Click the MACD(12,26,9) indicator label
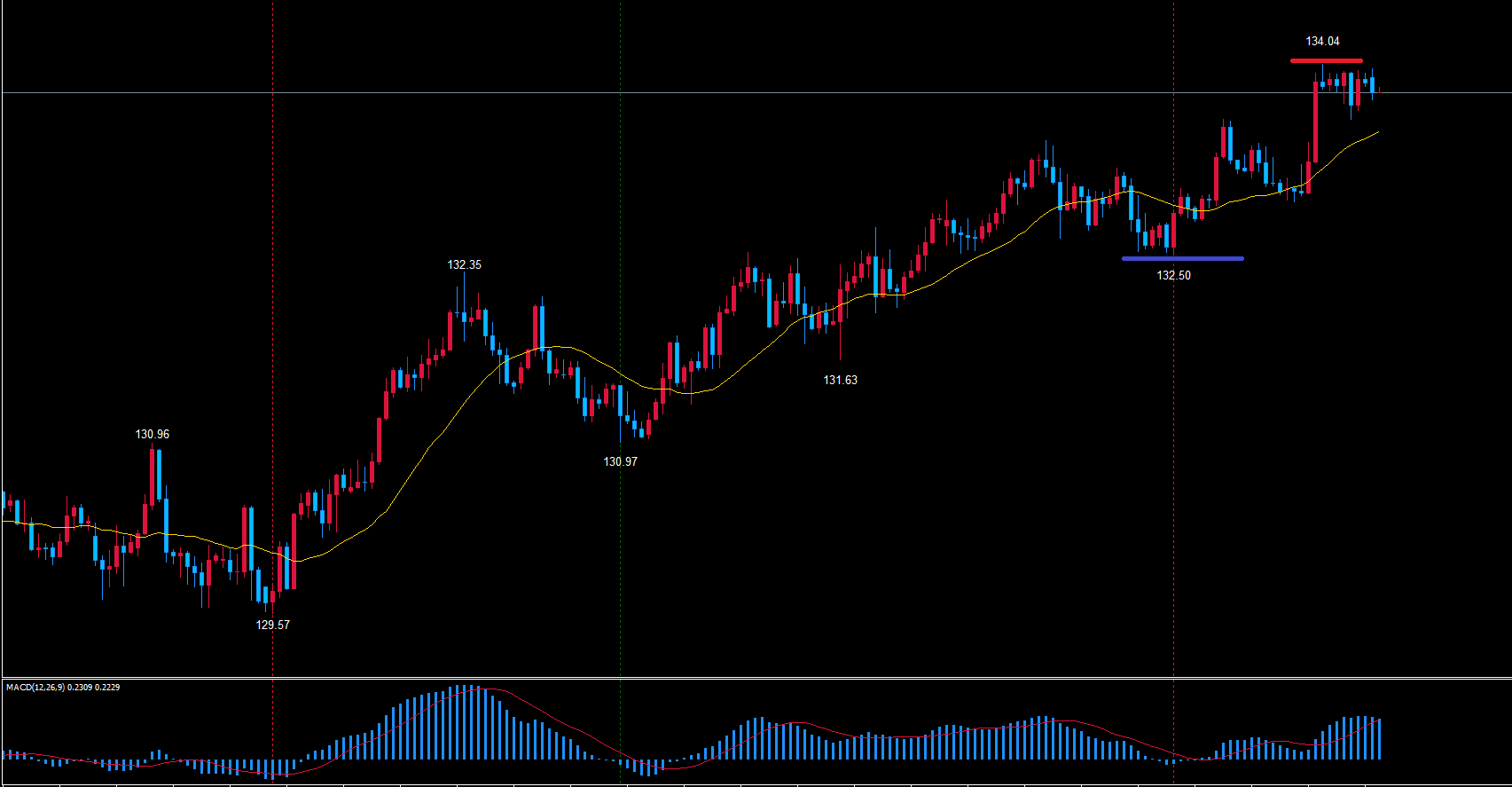Screen dimensions: 1512x787 click(x=62, y=688)
